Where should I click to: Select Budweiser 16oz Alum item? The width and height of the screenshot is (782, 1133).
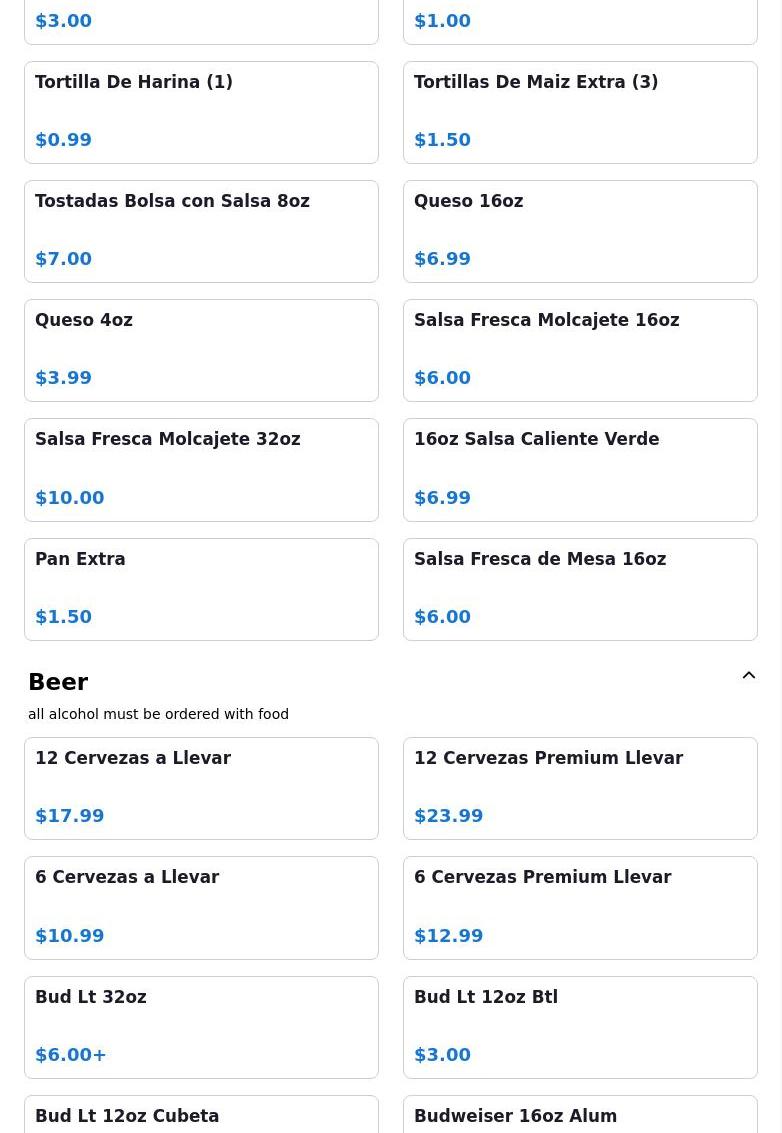point(580,1114)
